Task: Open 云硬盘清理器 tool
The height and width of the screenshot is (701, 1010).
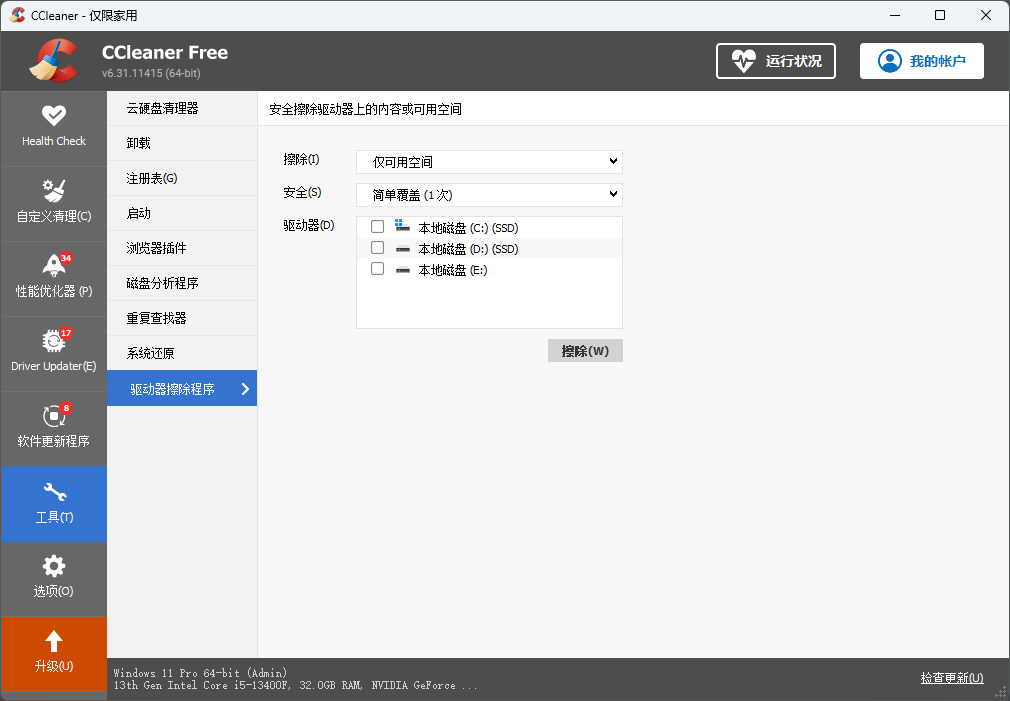Action: 182,108
